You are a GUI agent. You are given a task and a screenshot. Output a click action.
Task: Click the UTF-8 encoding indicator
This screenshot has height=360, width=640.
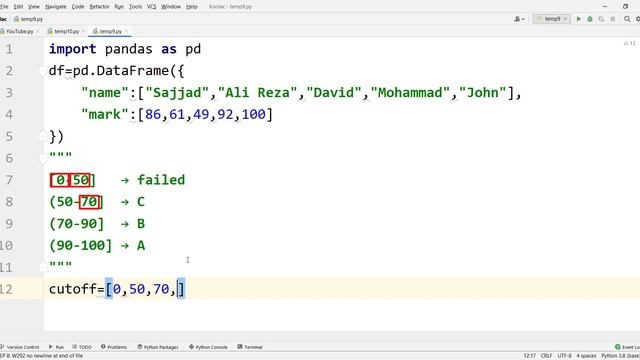[x=564, y=356]
